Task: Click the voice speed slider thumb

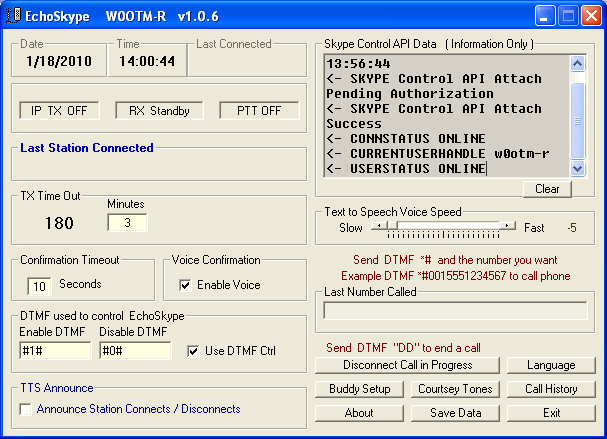Action: [x=393, y=225]
